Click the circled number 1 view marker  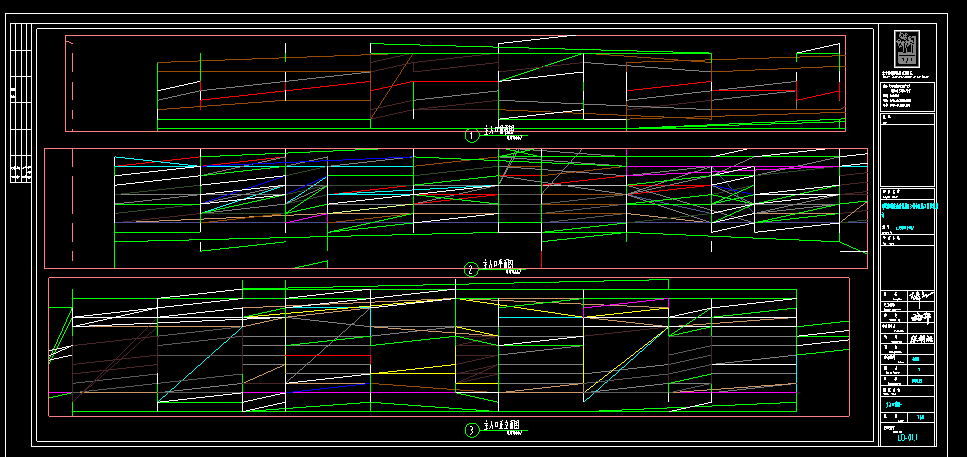pos(473,135)
